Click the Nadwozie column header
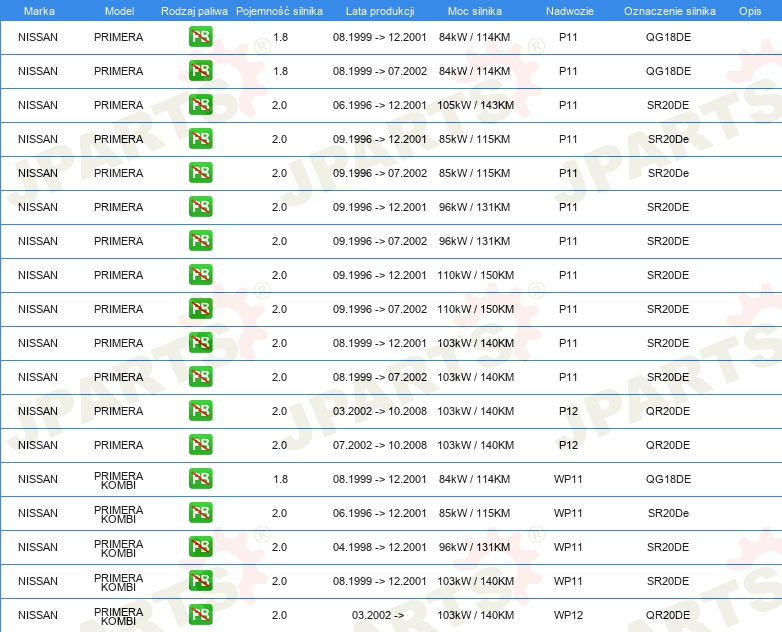This screenshot has height=632, width=782. (570, 11)
